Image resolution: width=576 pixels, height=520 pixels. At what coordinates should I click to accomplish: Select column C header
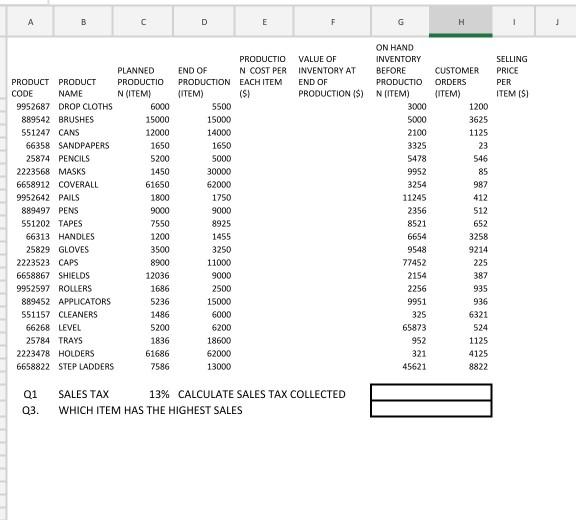pyautogui.click(x=143, y=22)
